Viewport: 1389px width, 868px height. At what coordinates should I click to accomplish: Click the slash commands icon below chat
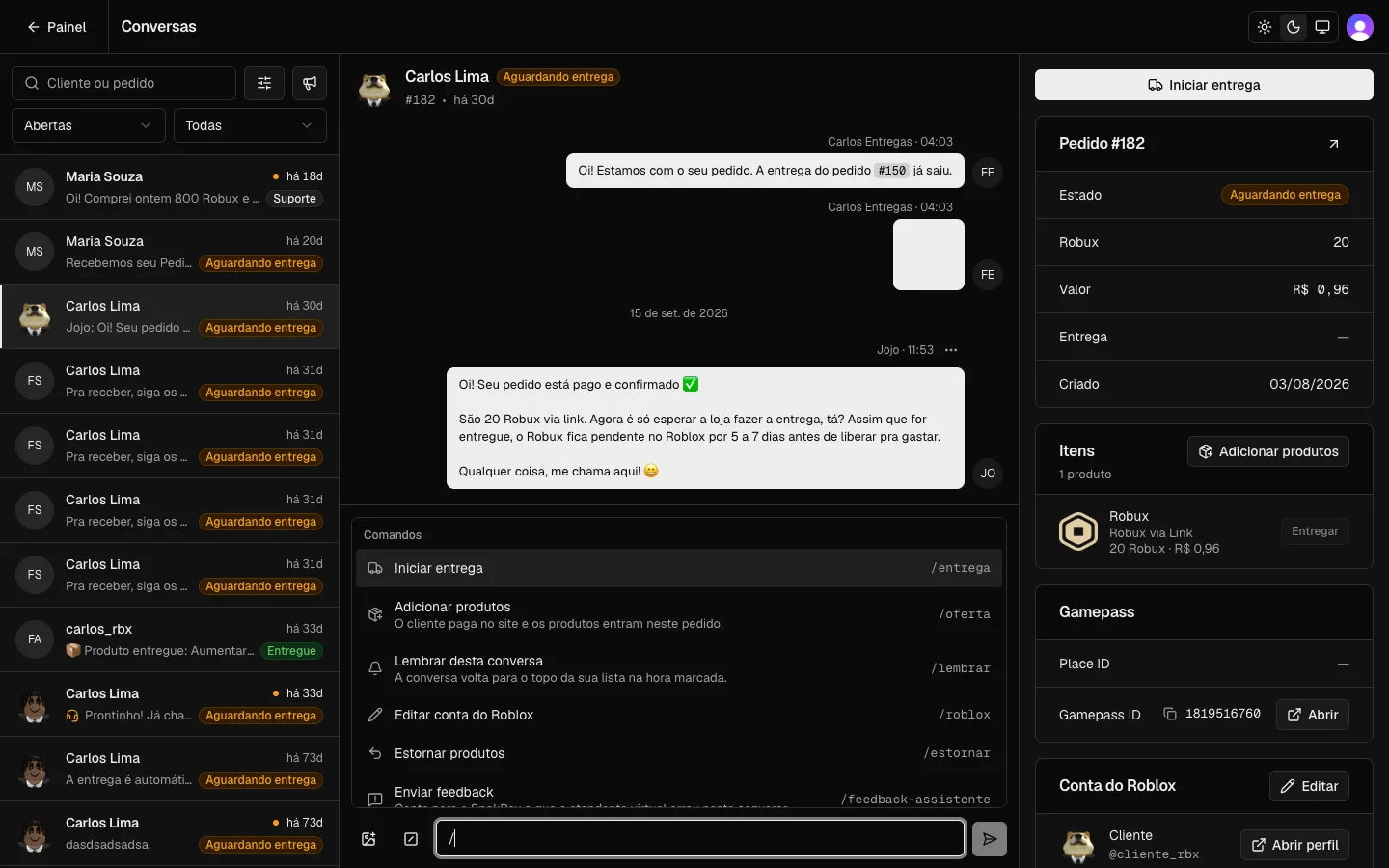coord(411,839)
